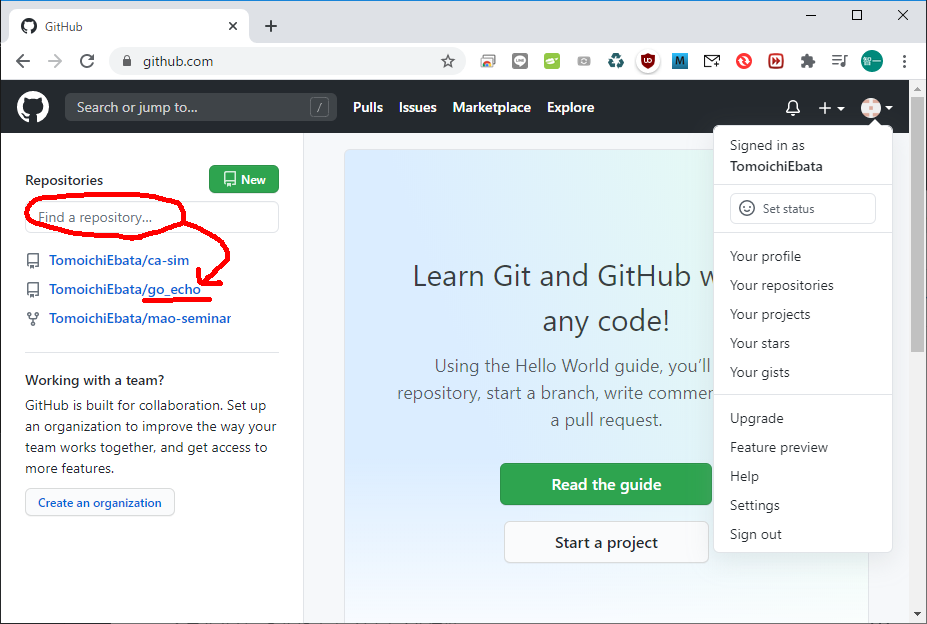Viewport: 927px width, 624px height.
Task: Focus the Find a repository field
Action: coord(152,217)
